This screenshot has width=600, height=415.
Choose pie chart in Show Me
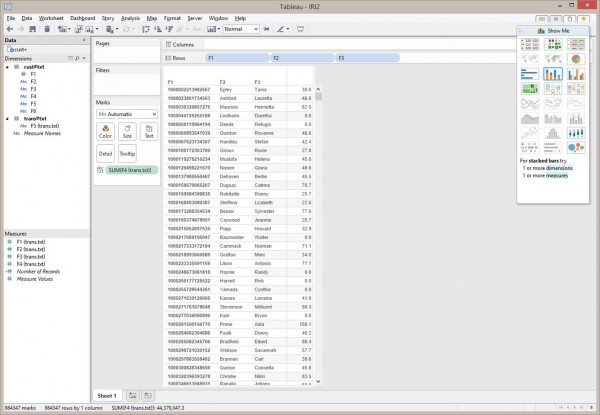[576, 59]
